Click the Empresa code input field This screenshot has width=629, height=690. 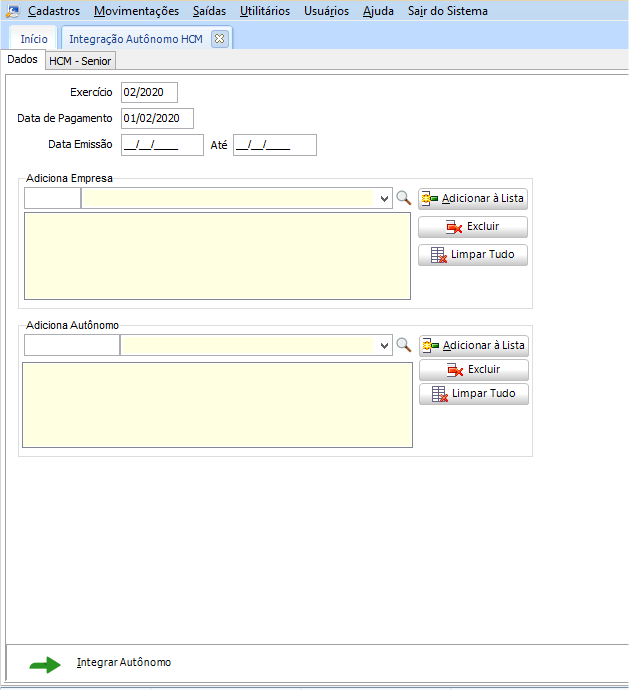tap(52, 198)
